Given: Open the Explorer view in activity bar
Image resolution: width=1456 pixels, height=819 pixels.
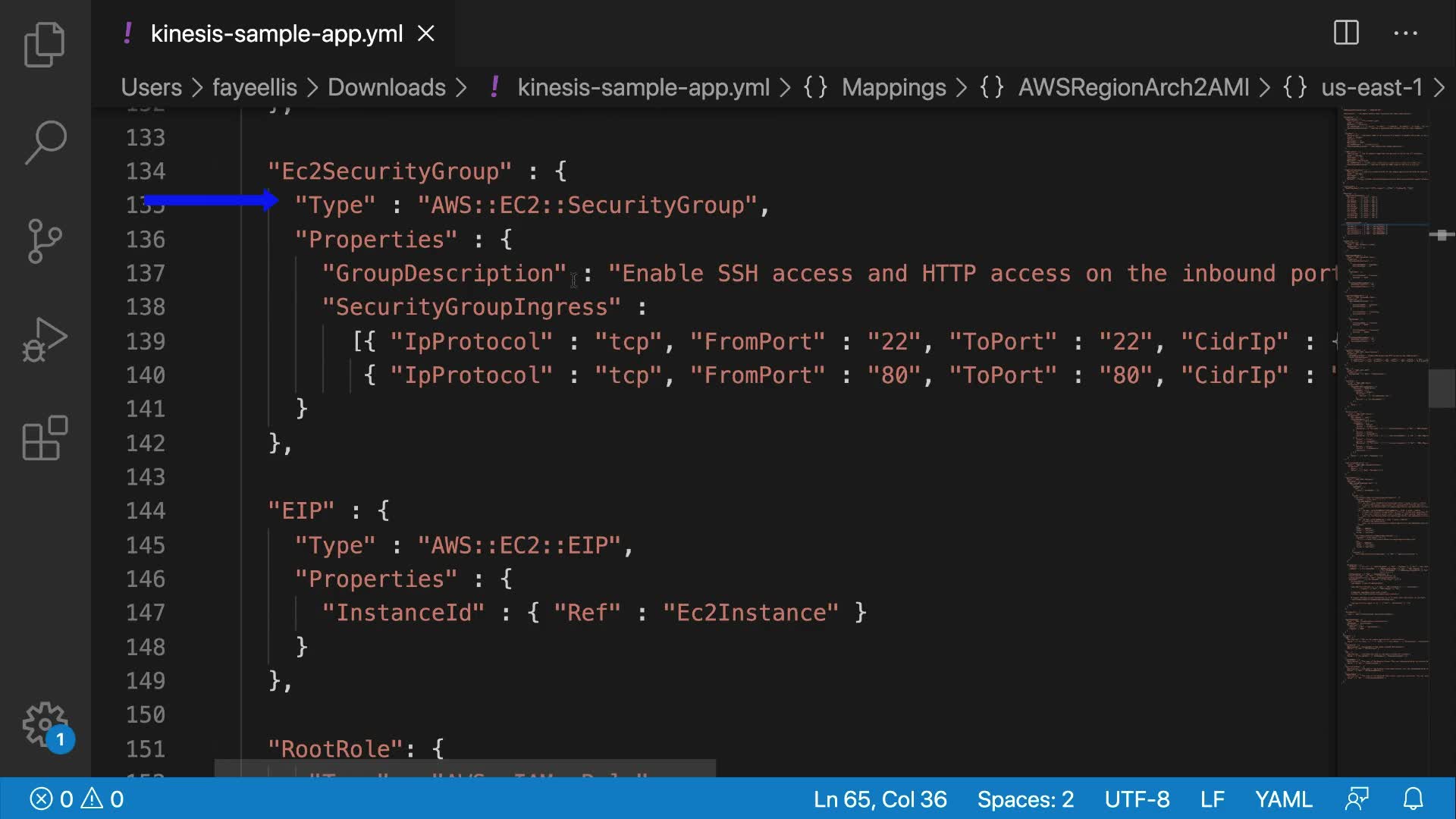Looking at the screenshot, I should tap(45, 44).
